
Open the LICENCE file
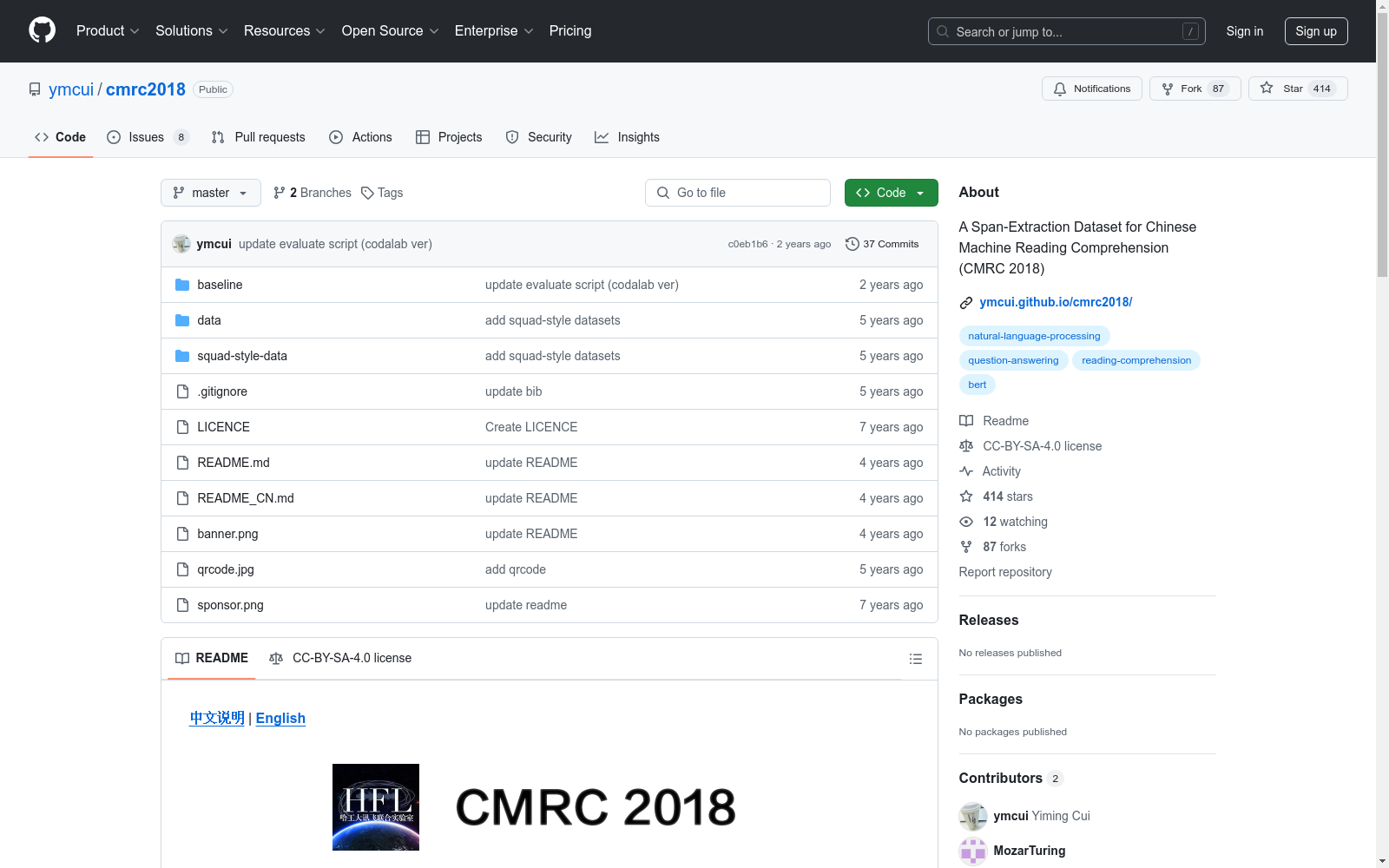(x=223, y=427)
